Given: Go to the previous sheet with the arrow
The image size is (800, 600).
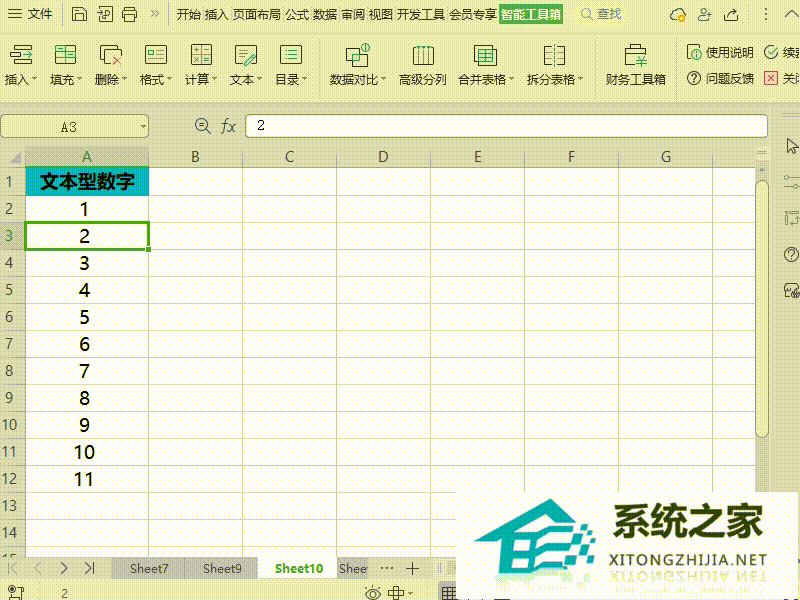Looking at the screenshot, I should 38,568.
